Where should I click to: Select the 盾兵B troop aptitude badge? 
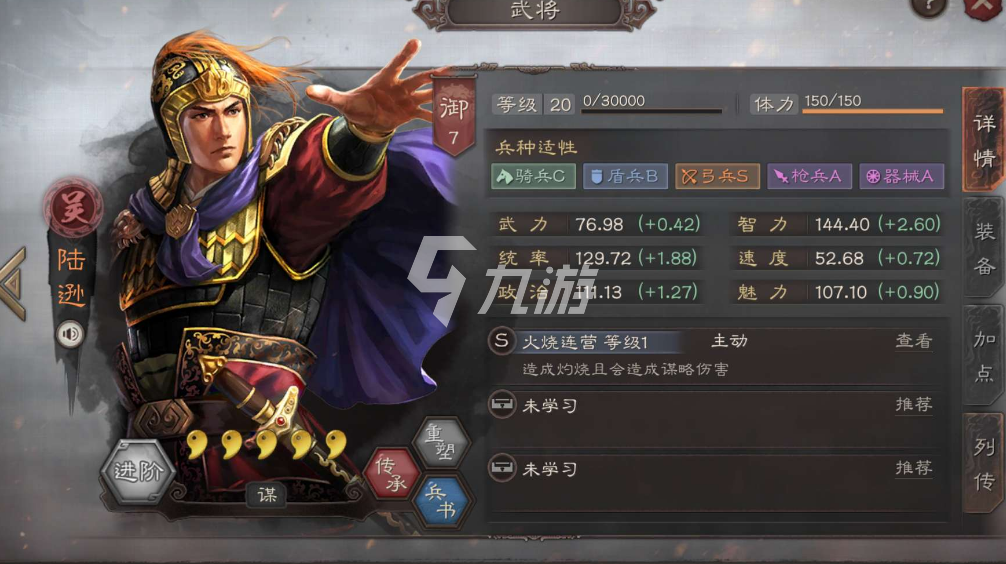625,176
